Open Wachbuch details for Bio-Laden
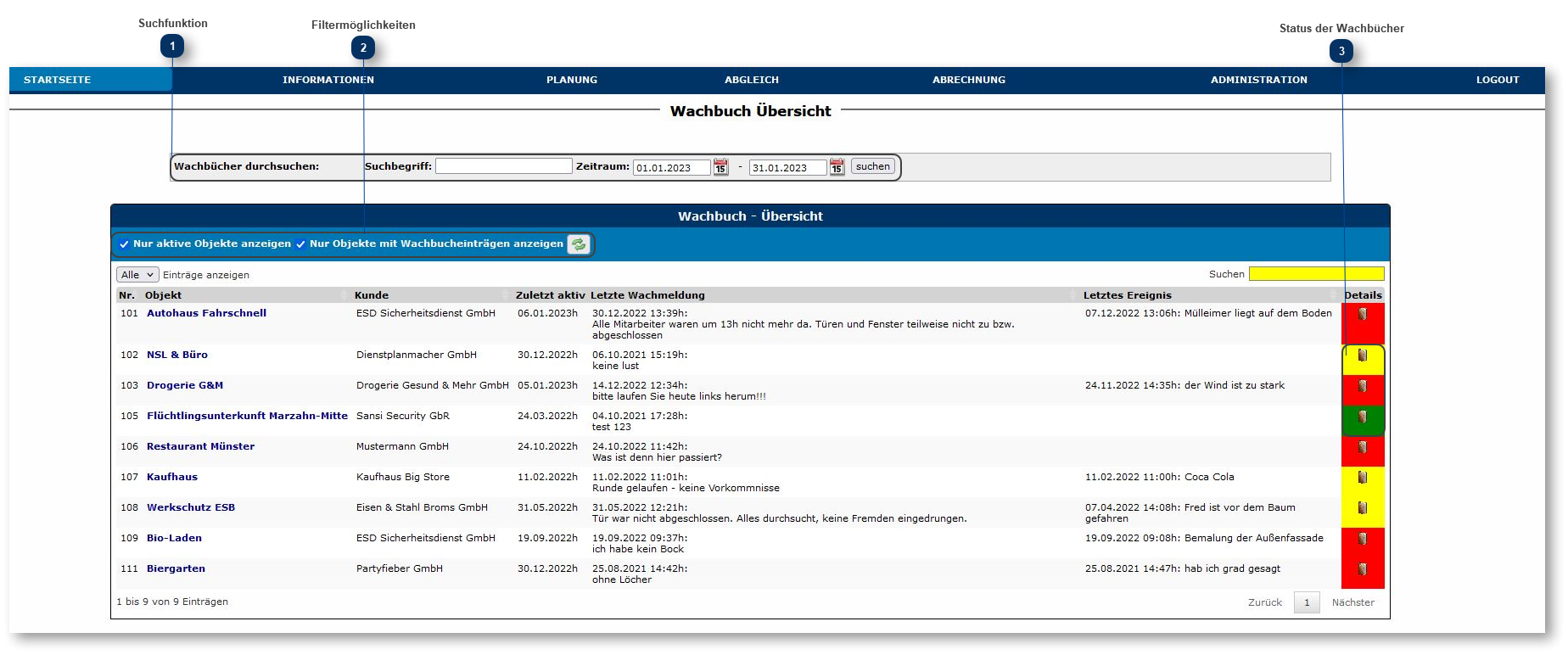 1363,539
